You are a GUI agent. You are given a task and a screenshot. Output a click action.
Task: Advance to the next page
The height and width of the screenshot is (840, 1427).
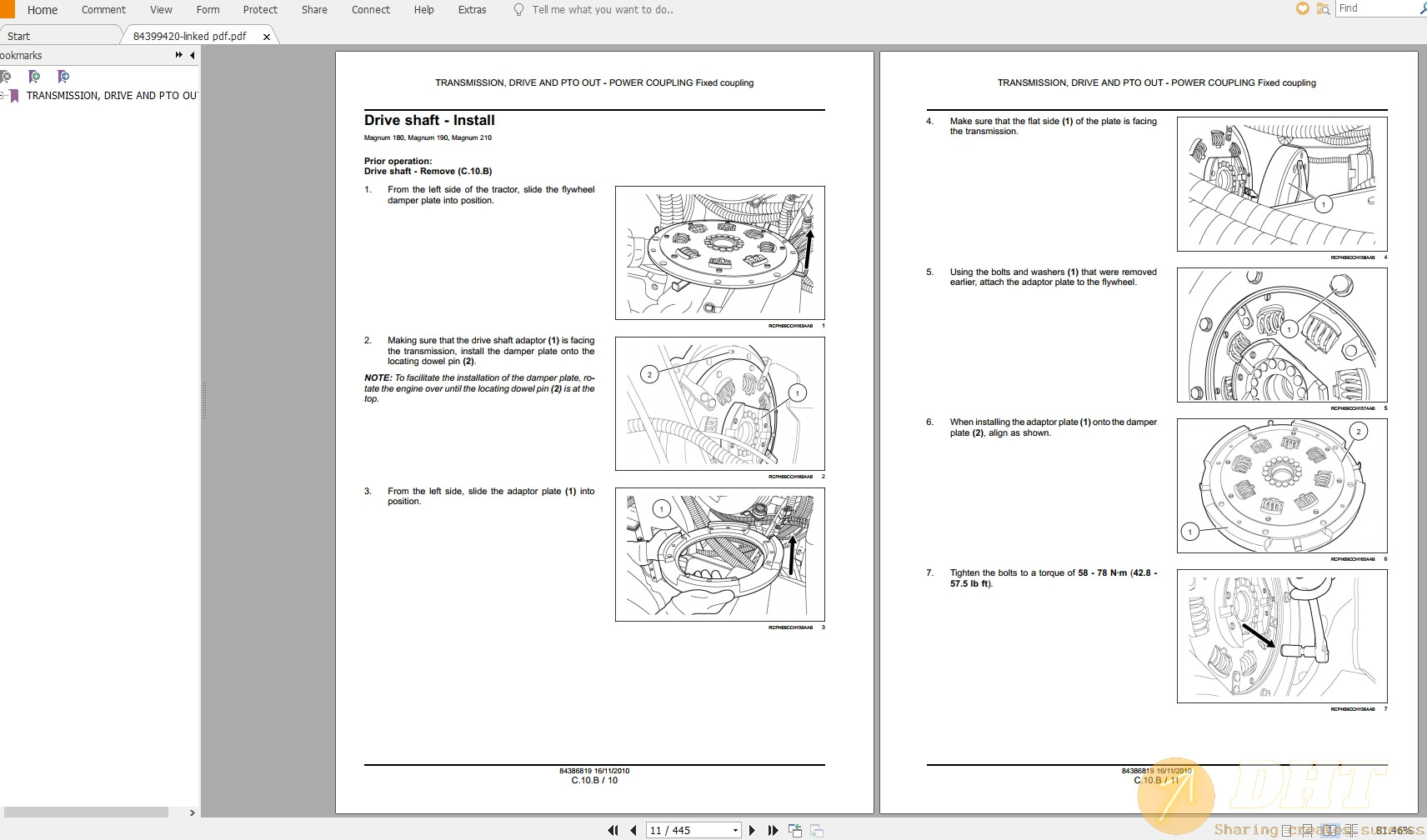tap(752, 830)
